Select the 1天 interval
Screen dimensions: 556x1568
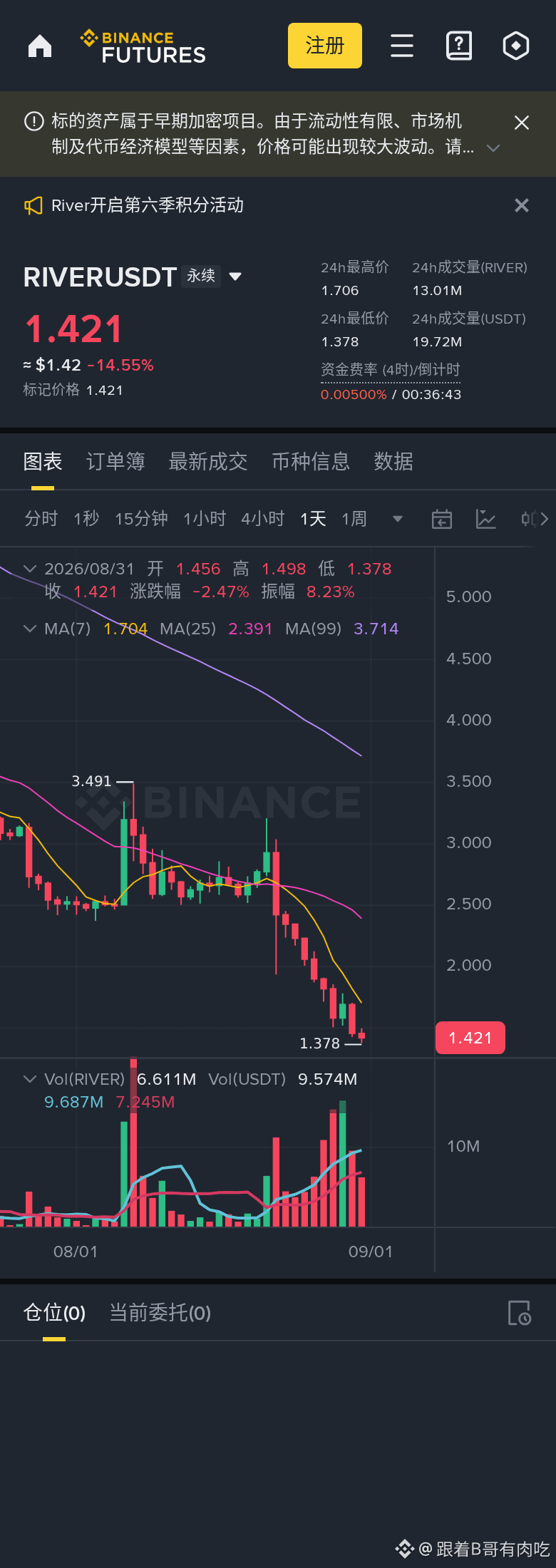[x=313, y=519]
